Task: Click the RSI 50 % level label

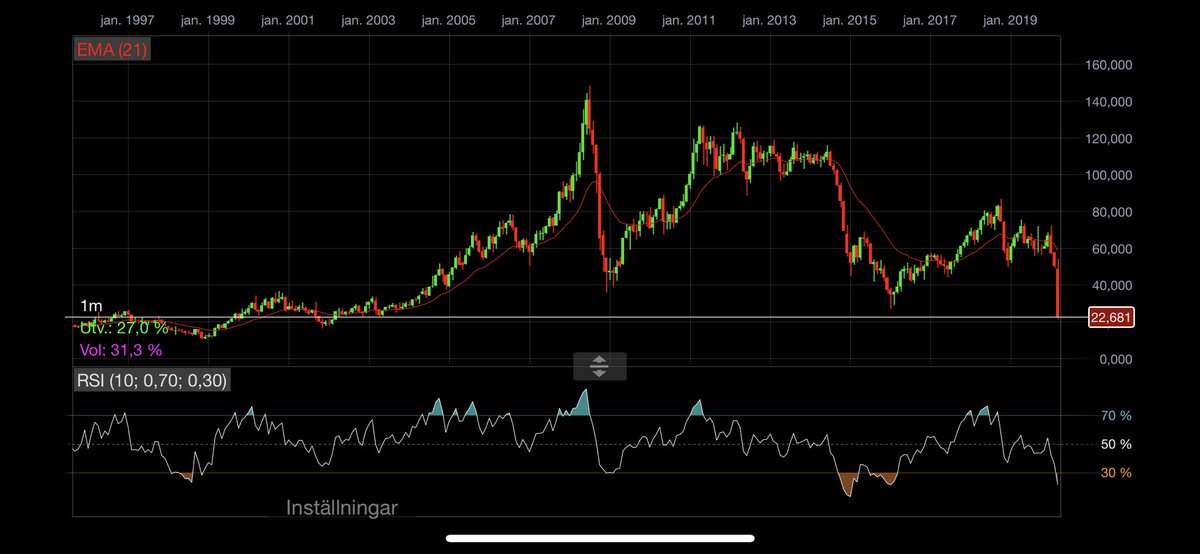Action: [1116, 444]
